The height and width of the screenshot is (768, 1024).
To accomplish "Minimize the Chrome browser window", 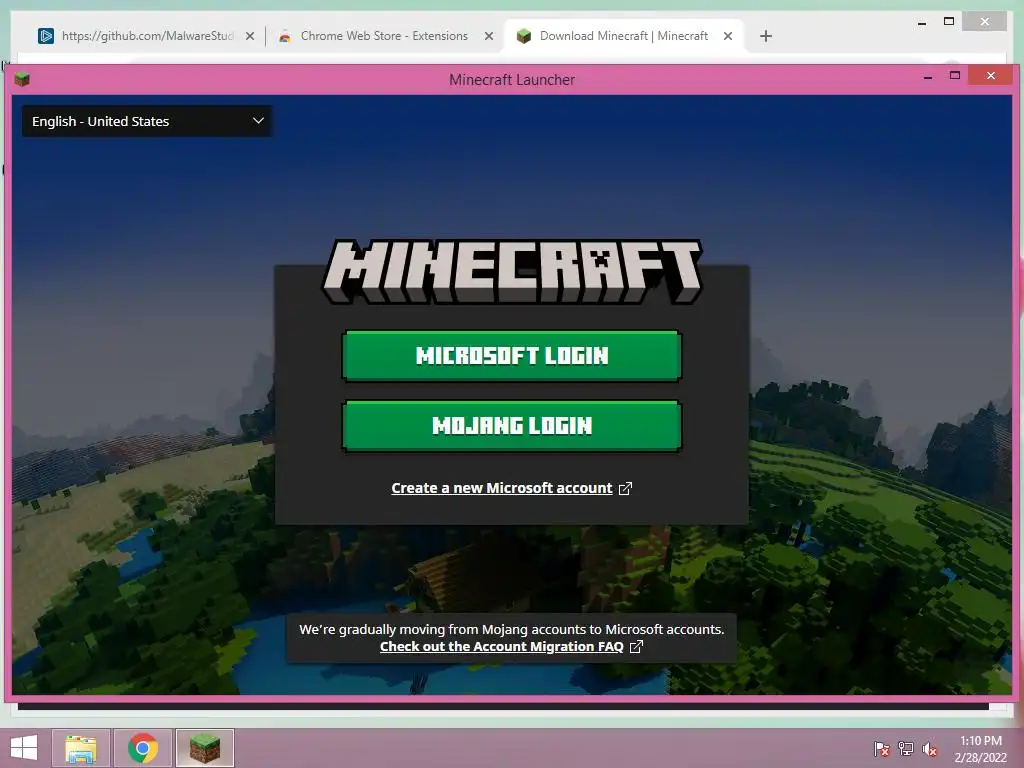I will coord(922,23).
